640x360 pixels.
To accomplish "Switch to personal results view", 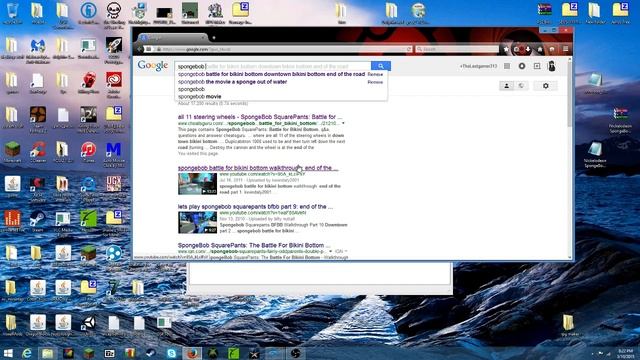I will click(x=507, y=86).
